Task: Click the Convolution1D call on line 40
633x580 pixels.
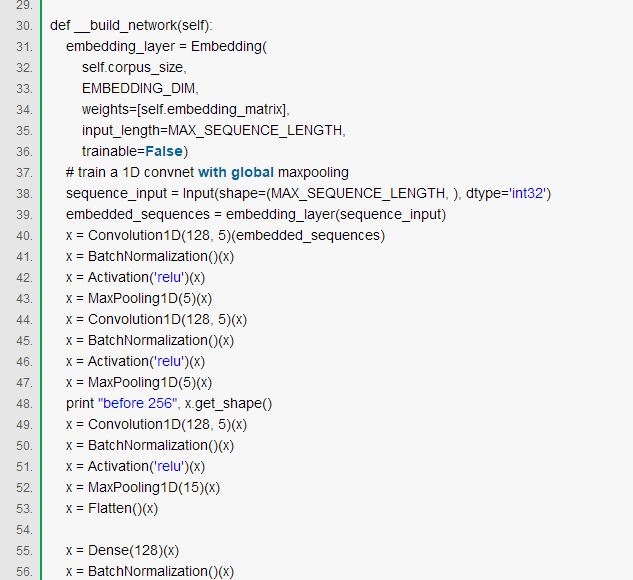Action: click(225, 235)
